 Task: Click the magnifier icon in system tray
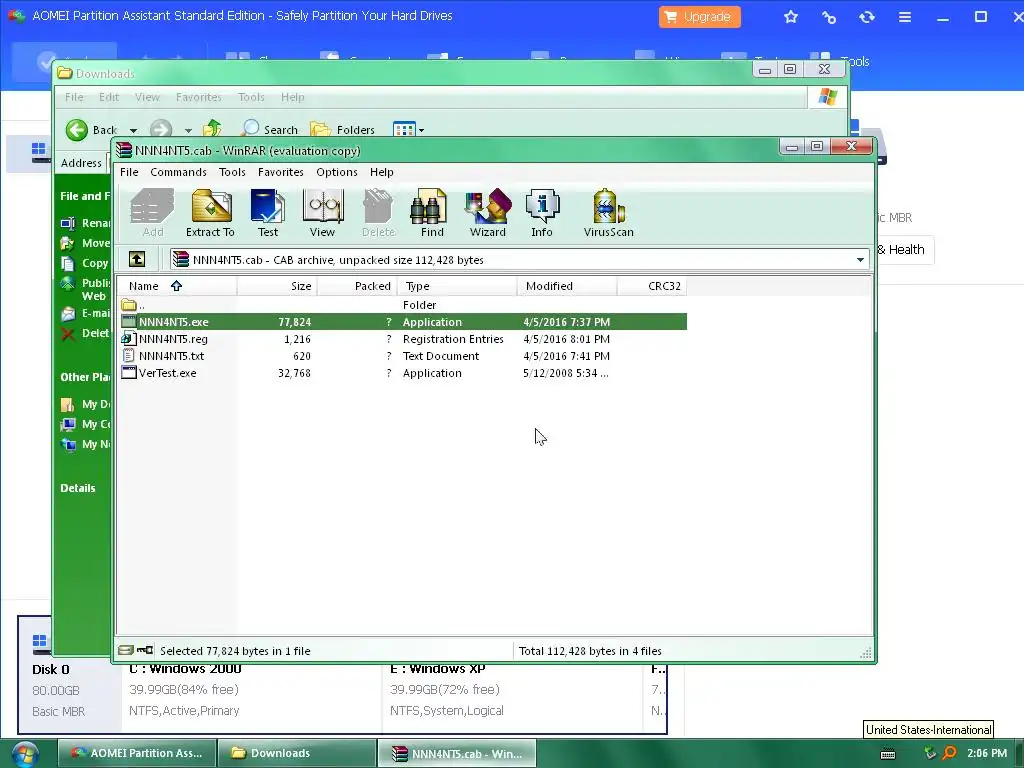(x=950, y=753)
